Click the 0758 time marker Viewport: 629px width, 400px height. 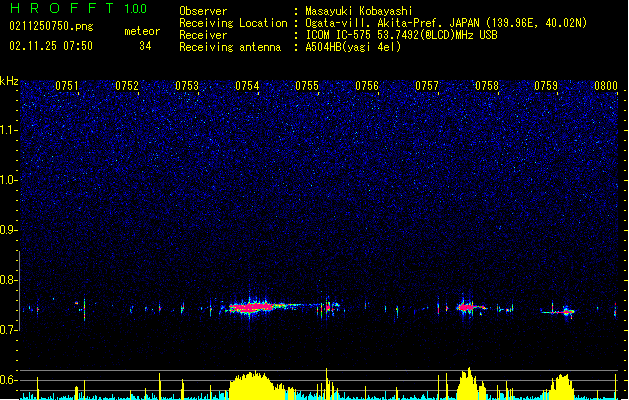pos(487,86)
